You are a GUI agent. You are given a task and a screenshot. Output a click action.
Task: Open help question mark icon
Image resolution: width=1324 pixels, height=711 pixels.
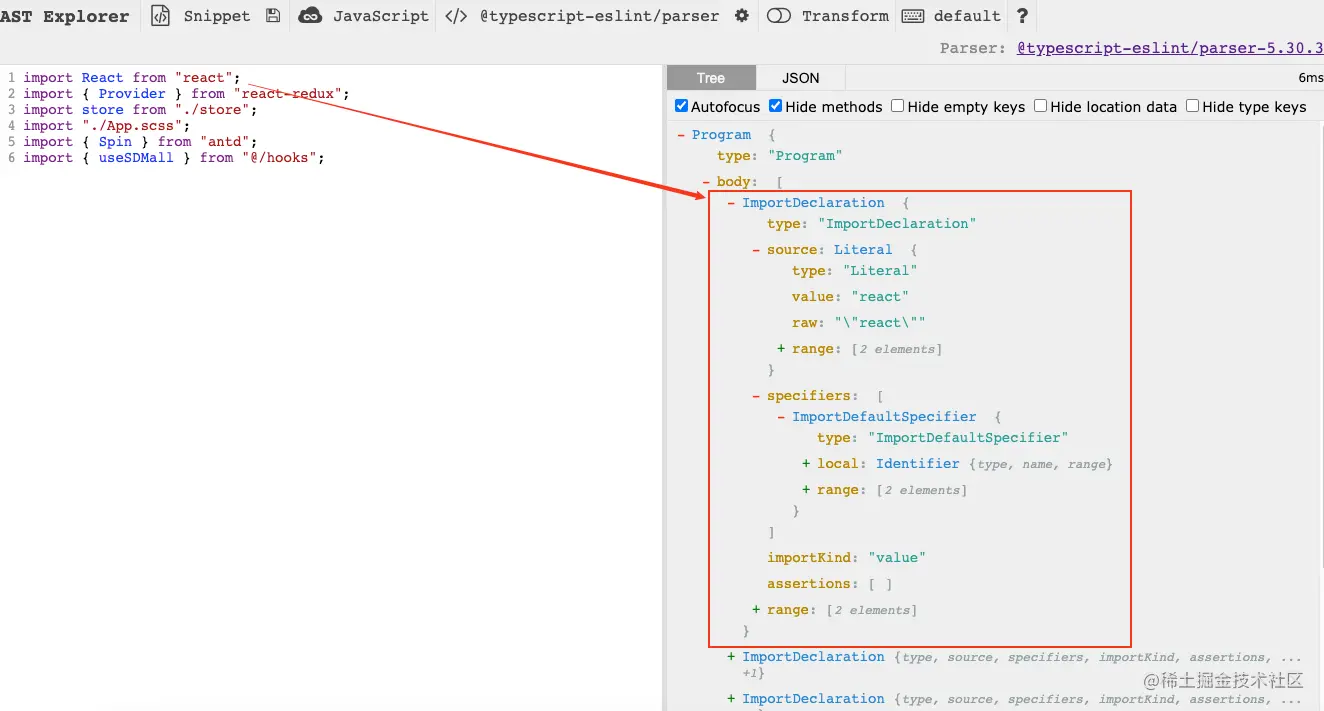(x=1021, y=16)
